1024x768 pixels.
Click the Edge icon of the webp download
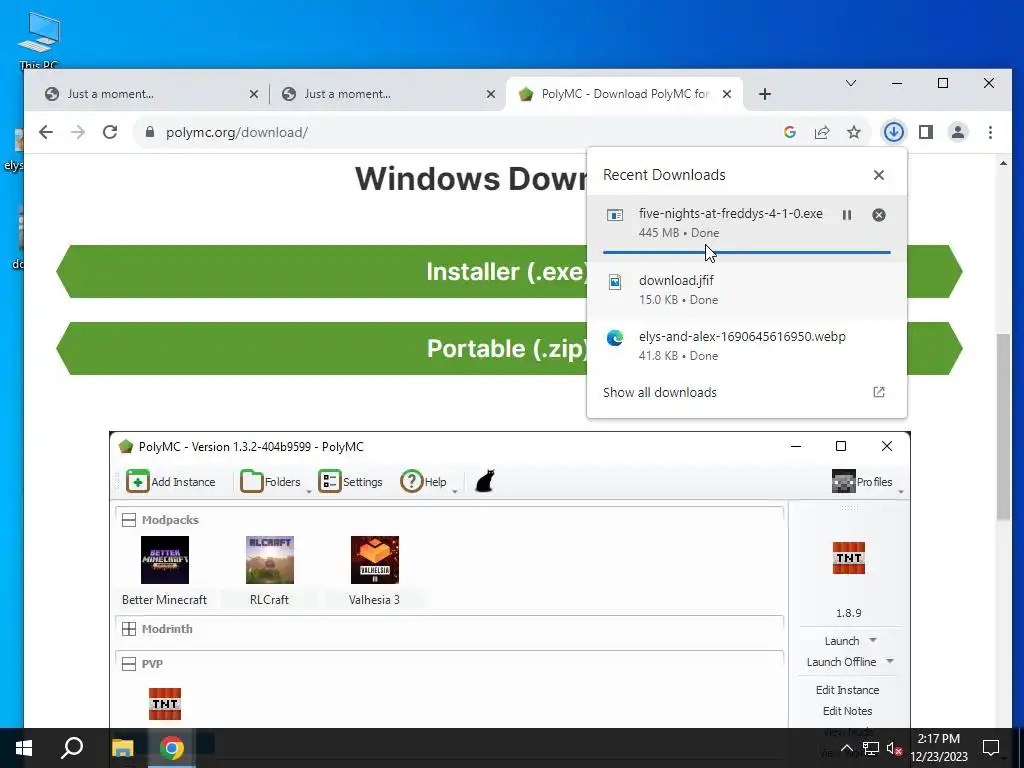[615, 338]
